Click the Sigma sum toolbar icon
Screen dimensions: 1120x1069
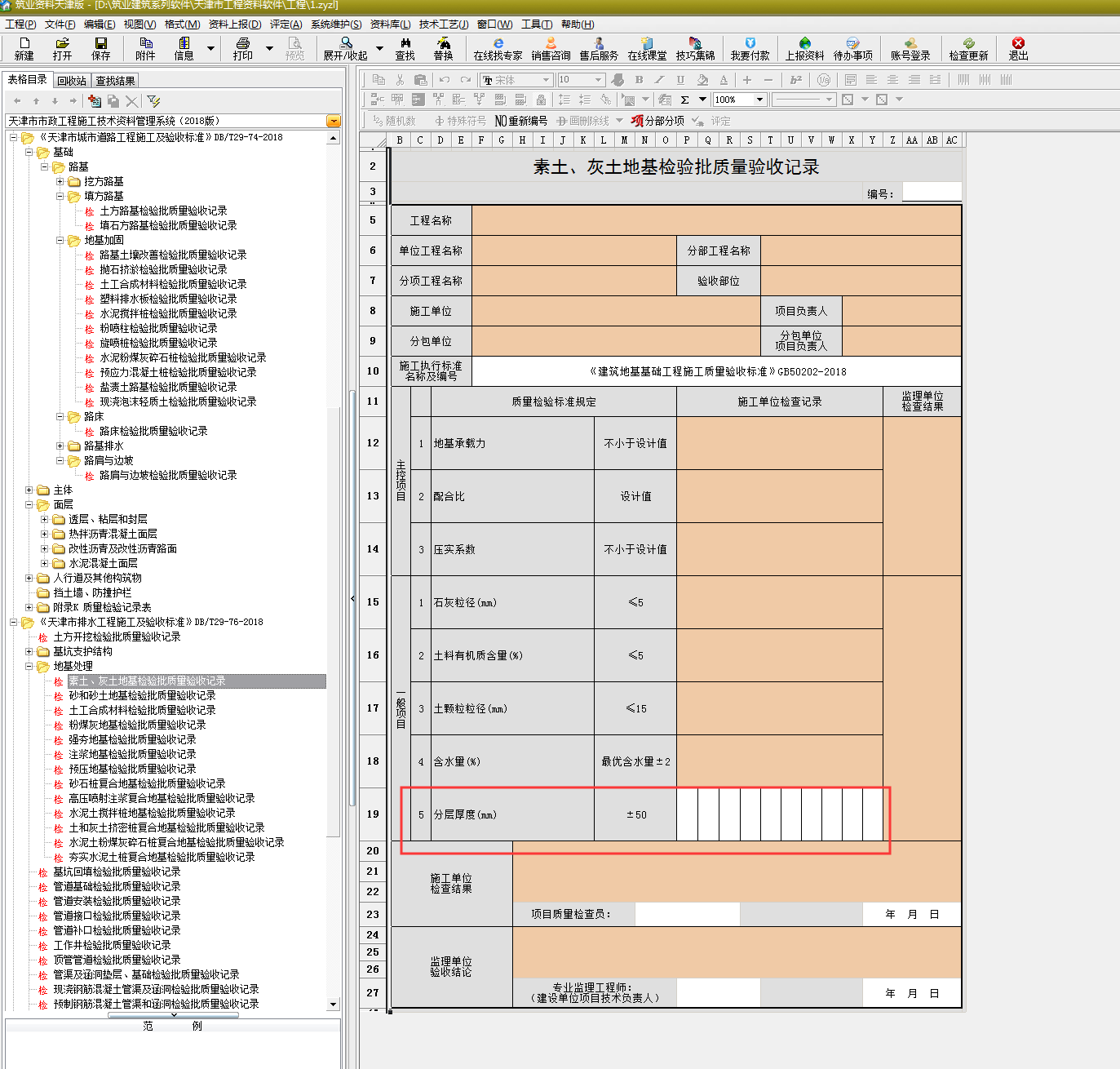click(x=684, y=100)
